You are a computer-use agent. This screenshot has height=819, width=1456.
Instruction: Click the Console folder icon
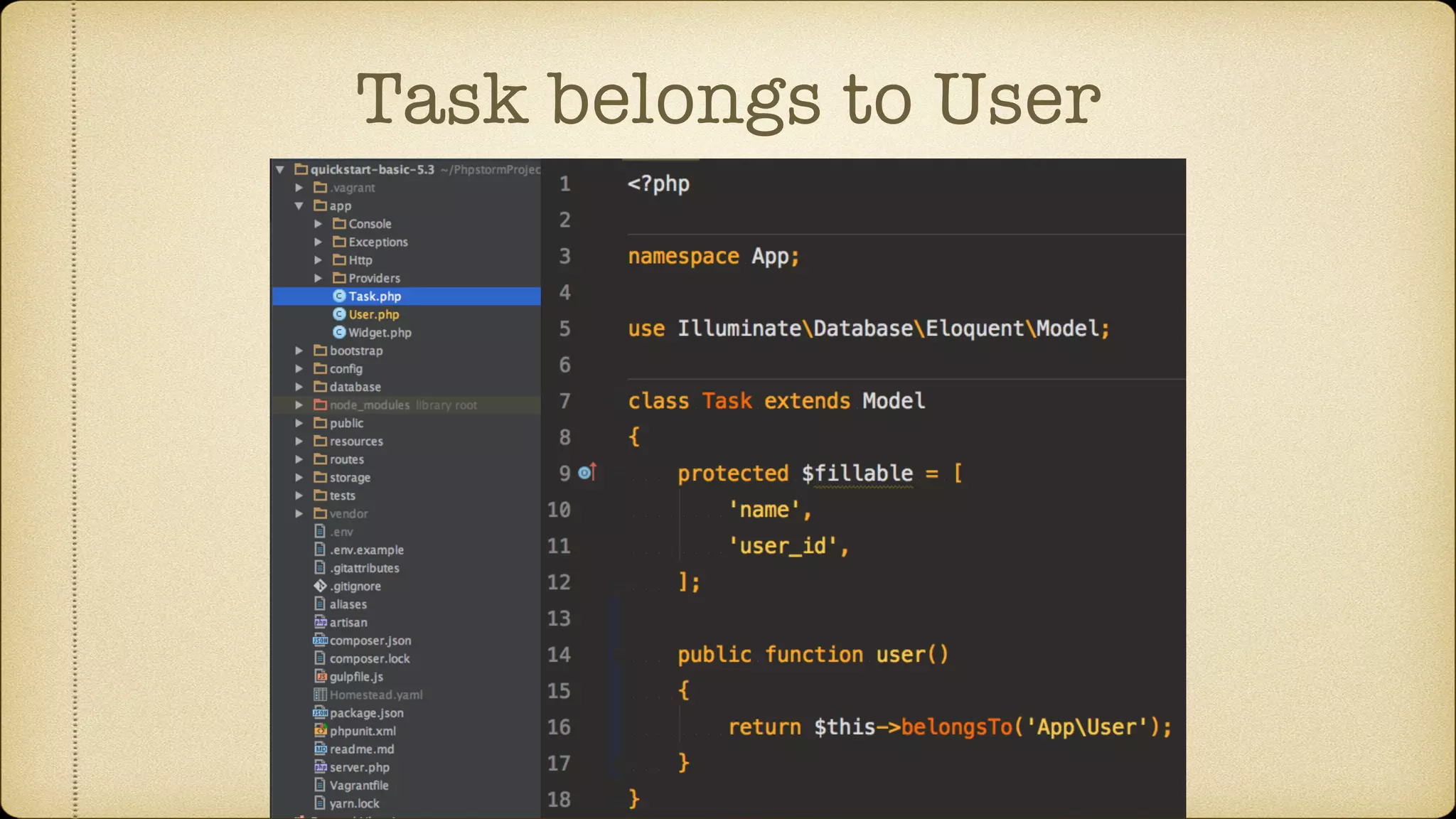(x=340, y=224)
